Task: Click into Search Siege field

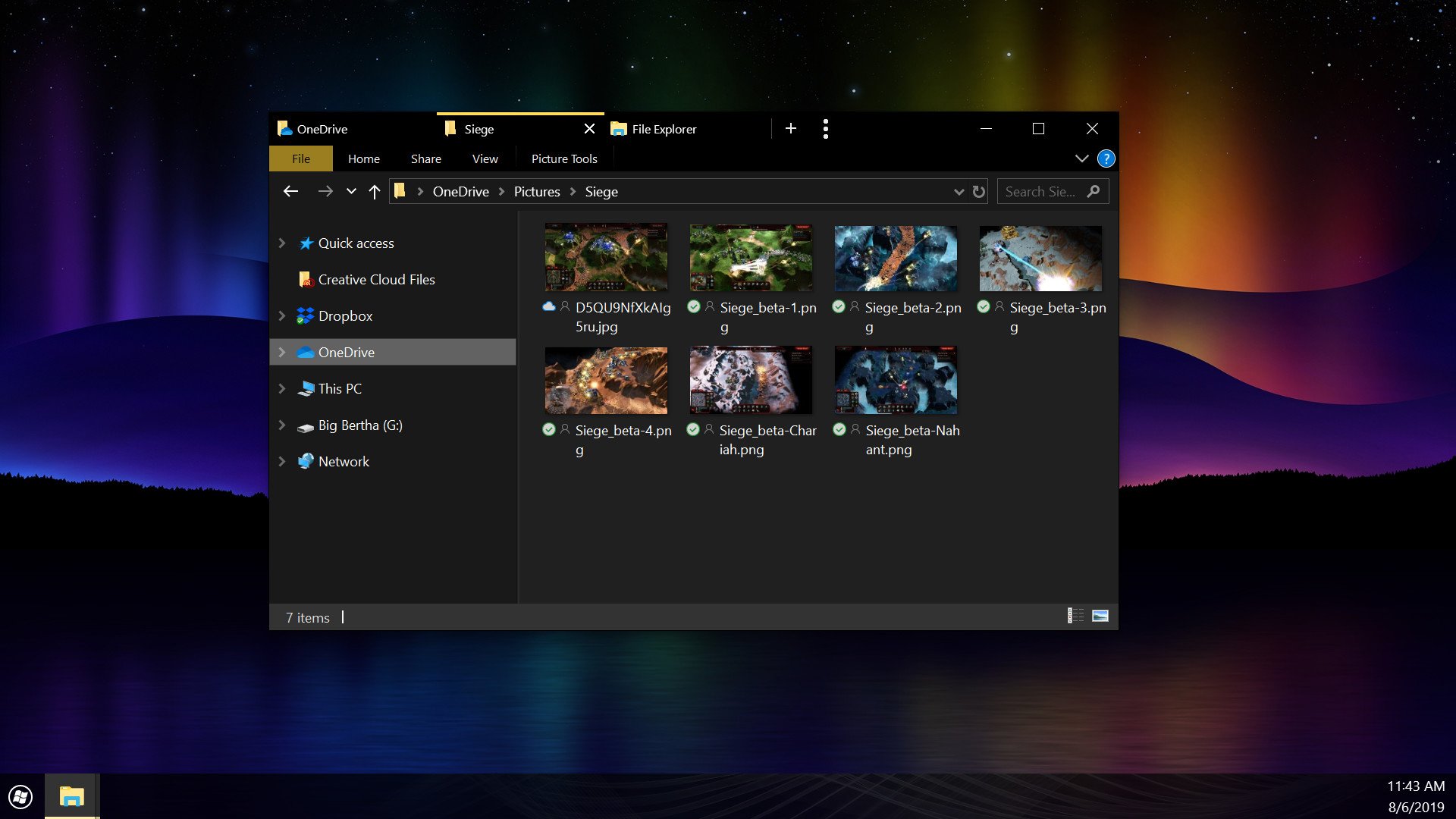Action: point(1053,192)
